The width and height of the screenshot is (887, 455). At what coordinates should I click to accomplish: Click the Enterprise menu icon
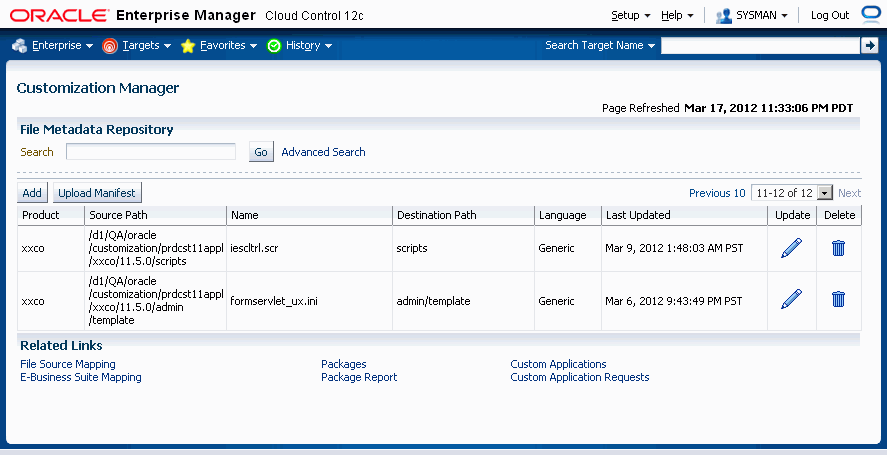19,46
